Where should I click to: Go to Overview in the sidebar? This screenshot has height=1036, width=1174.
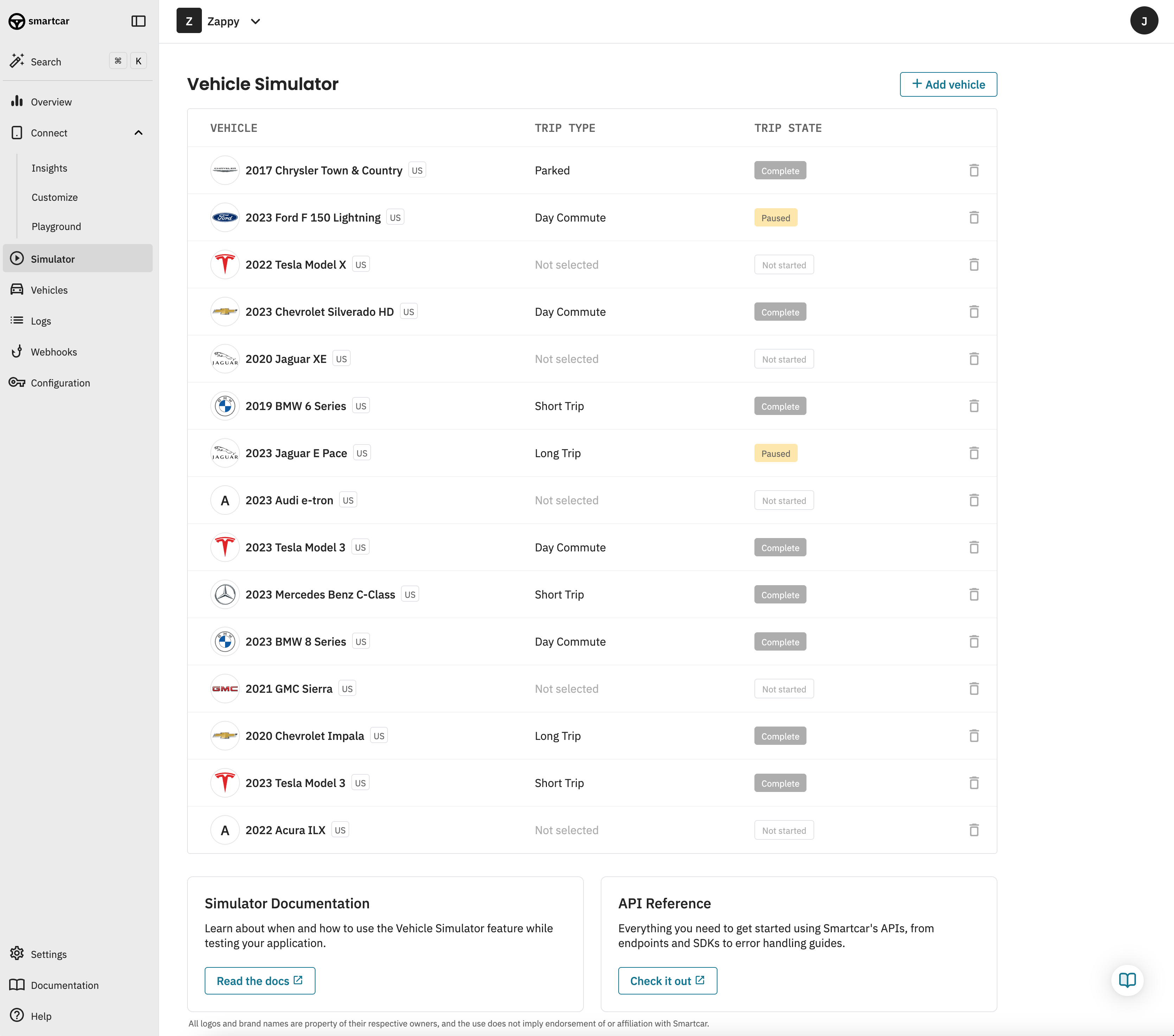pos(77,102)
